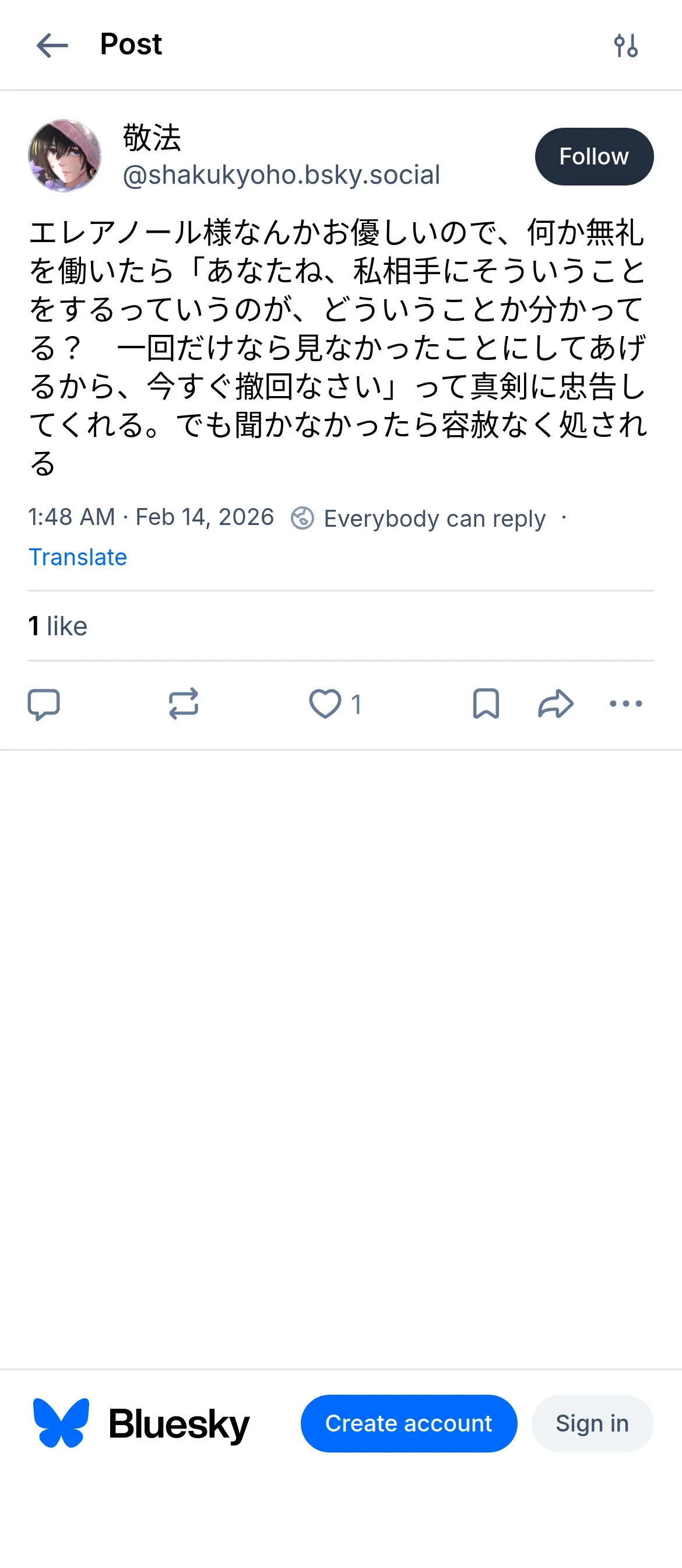Click the Bluesky butterfly logo
Viewport: 682px width, 1568px height.
tap(61, 1423)
